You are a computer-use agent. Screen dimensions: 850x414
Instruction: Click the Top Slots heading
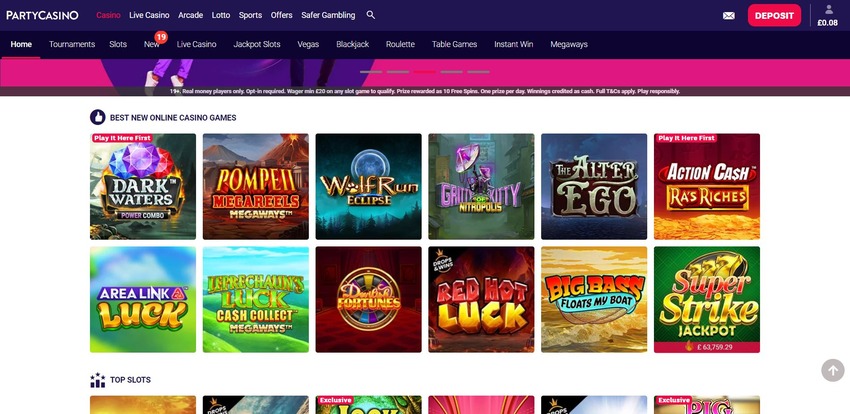[x=130, y=380]
